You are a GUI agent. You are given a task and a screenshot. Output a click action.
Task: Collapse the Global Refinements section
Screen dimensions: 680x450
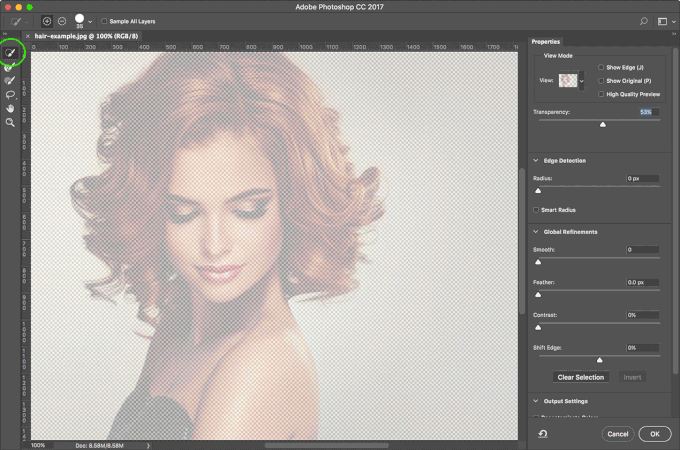[x=536, y=232]
